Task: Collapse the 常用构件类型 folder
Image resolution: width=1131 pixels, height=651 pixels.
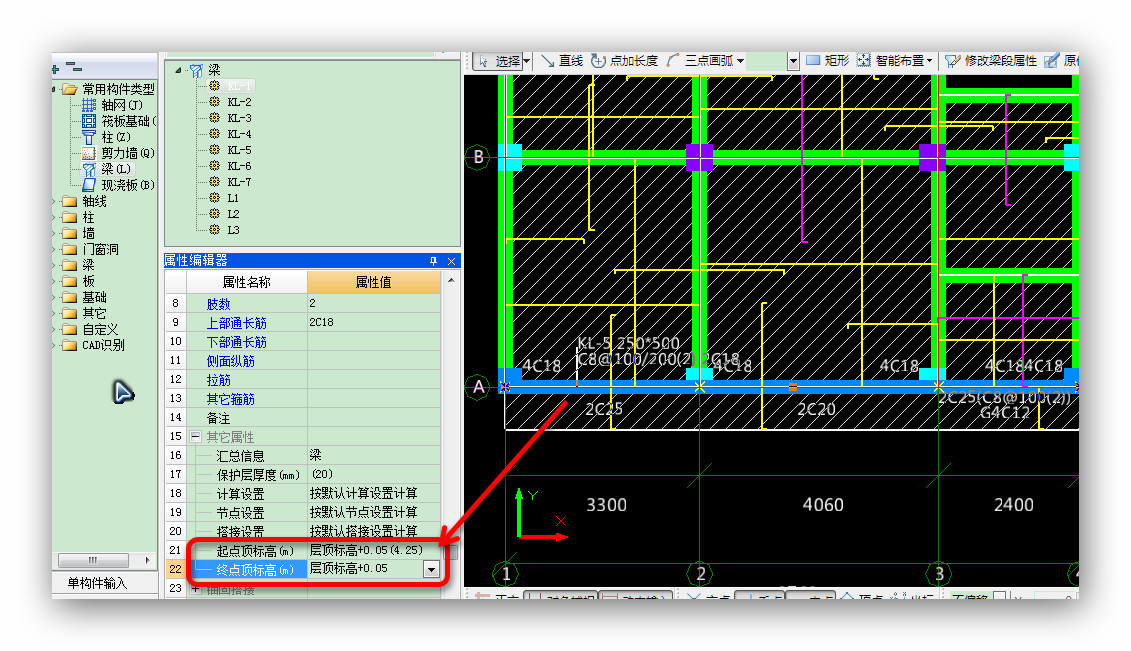Action: tap(54, 89)
